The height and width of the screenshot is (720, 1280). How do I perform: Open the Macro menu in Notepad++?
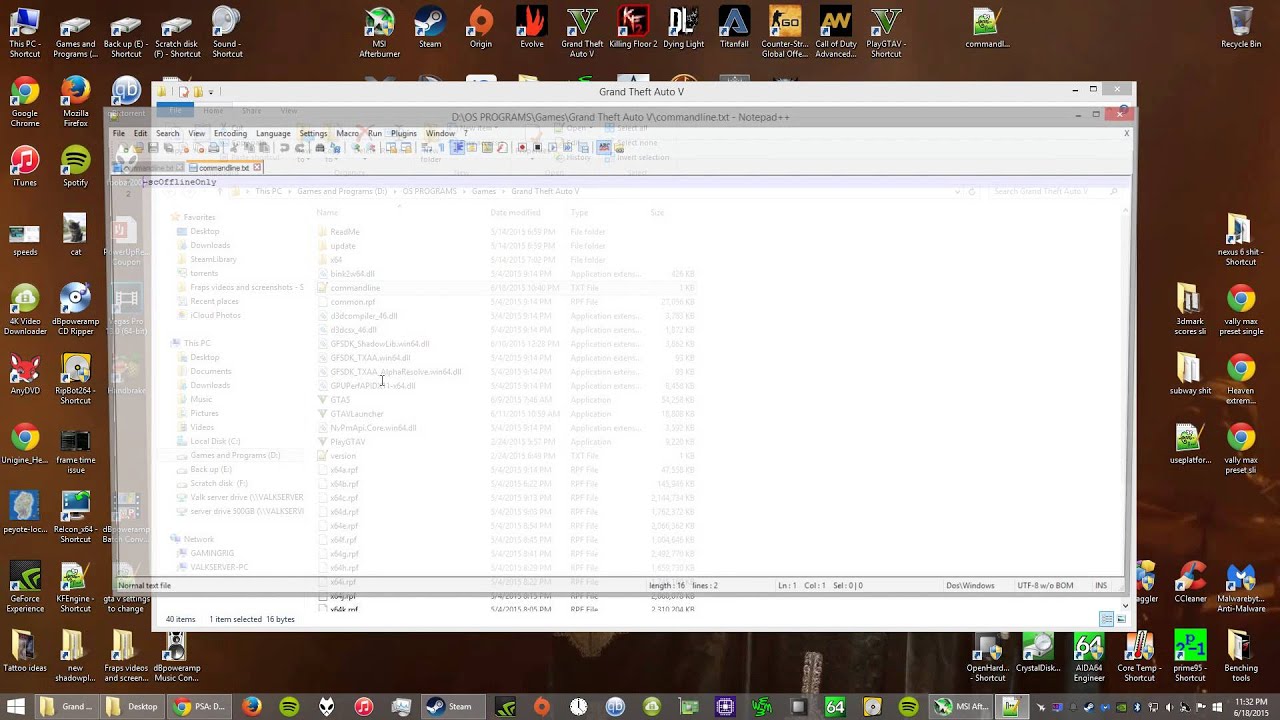click(347, 133)
